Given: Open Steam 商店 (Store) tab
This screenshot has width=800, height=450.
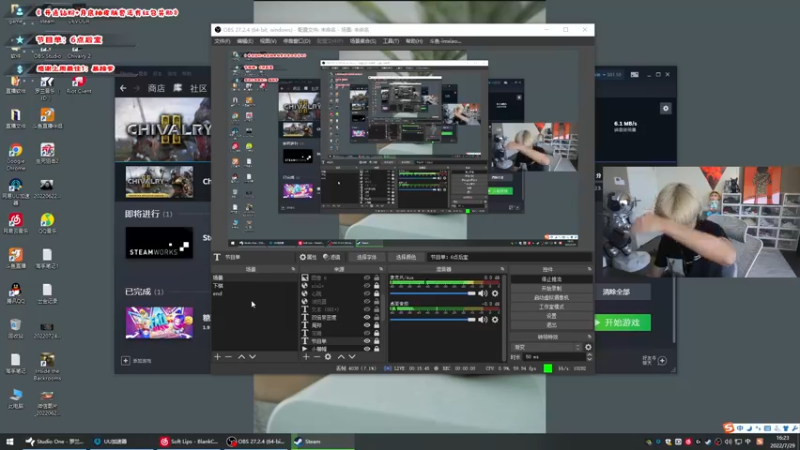Looking at the screenshot, I should coord(156,88).
